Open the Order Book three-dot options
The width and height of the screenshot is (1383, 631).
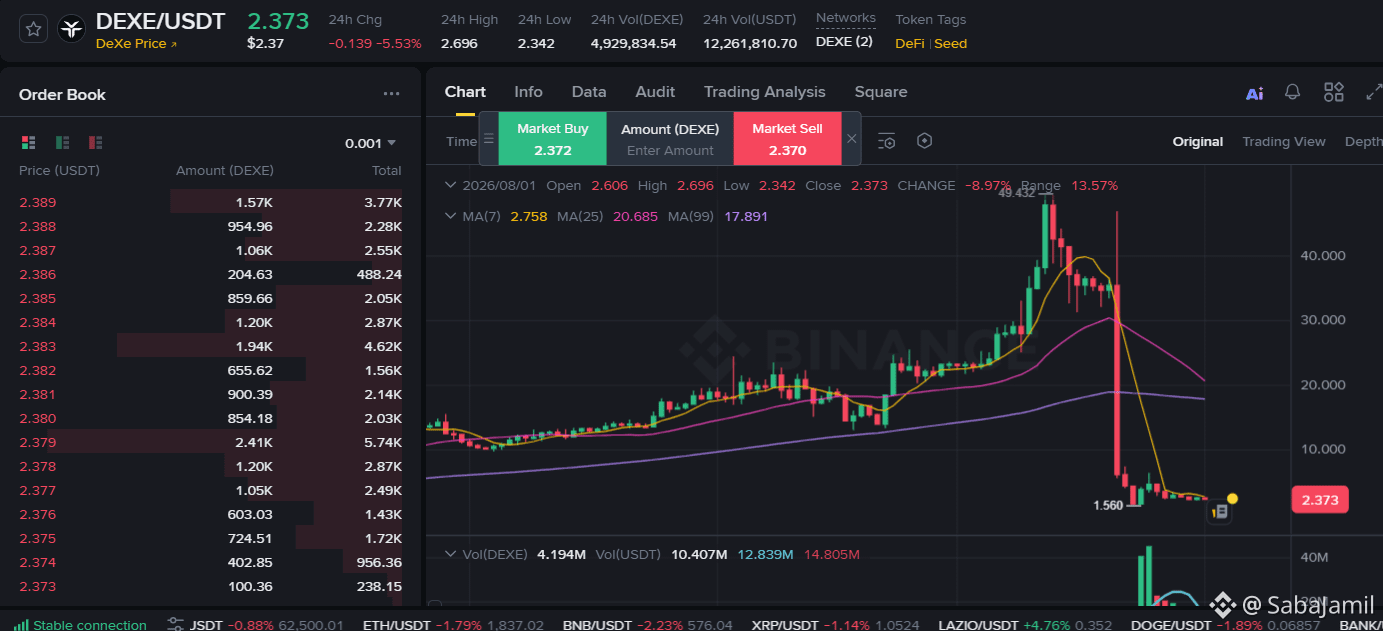(391, 94)
